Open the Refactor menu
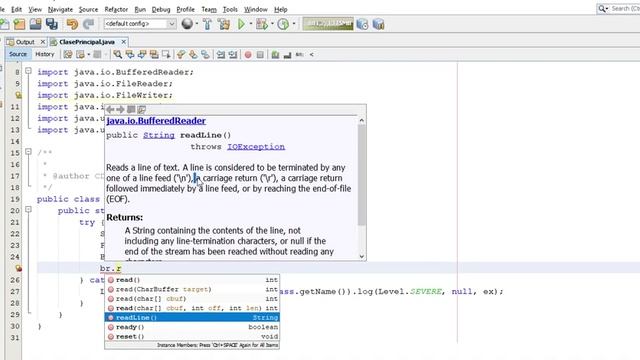The width and height of the screenshot is (640, 360). (x=116, y=9)
